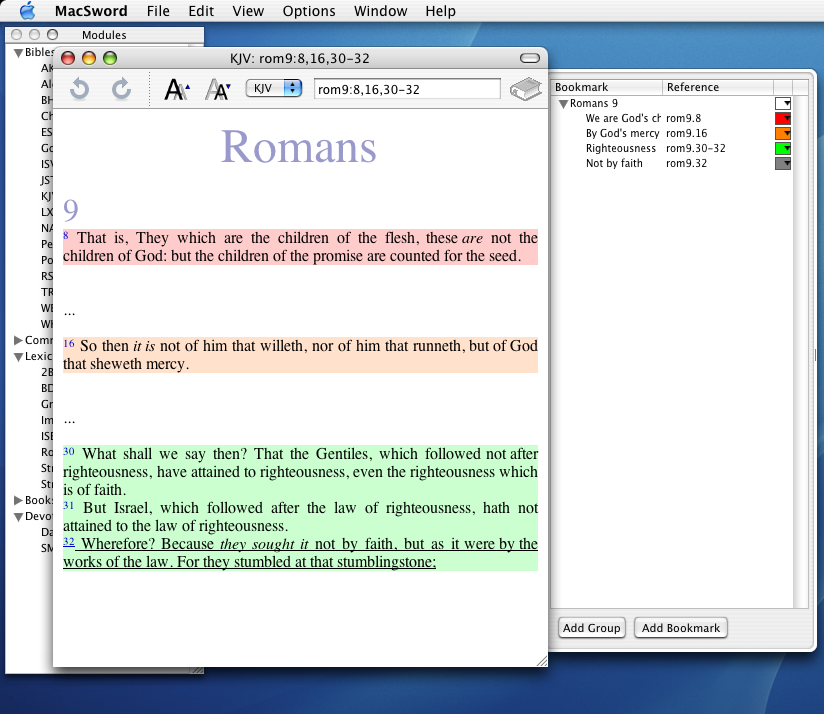The height and width of the screenshot is (714, 824).
Task: Select the 'We are God's ch' bookmark
Action: [x=623, y=118]
